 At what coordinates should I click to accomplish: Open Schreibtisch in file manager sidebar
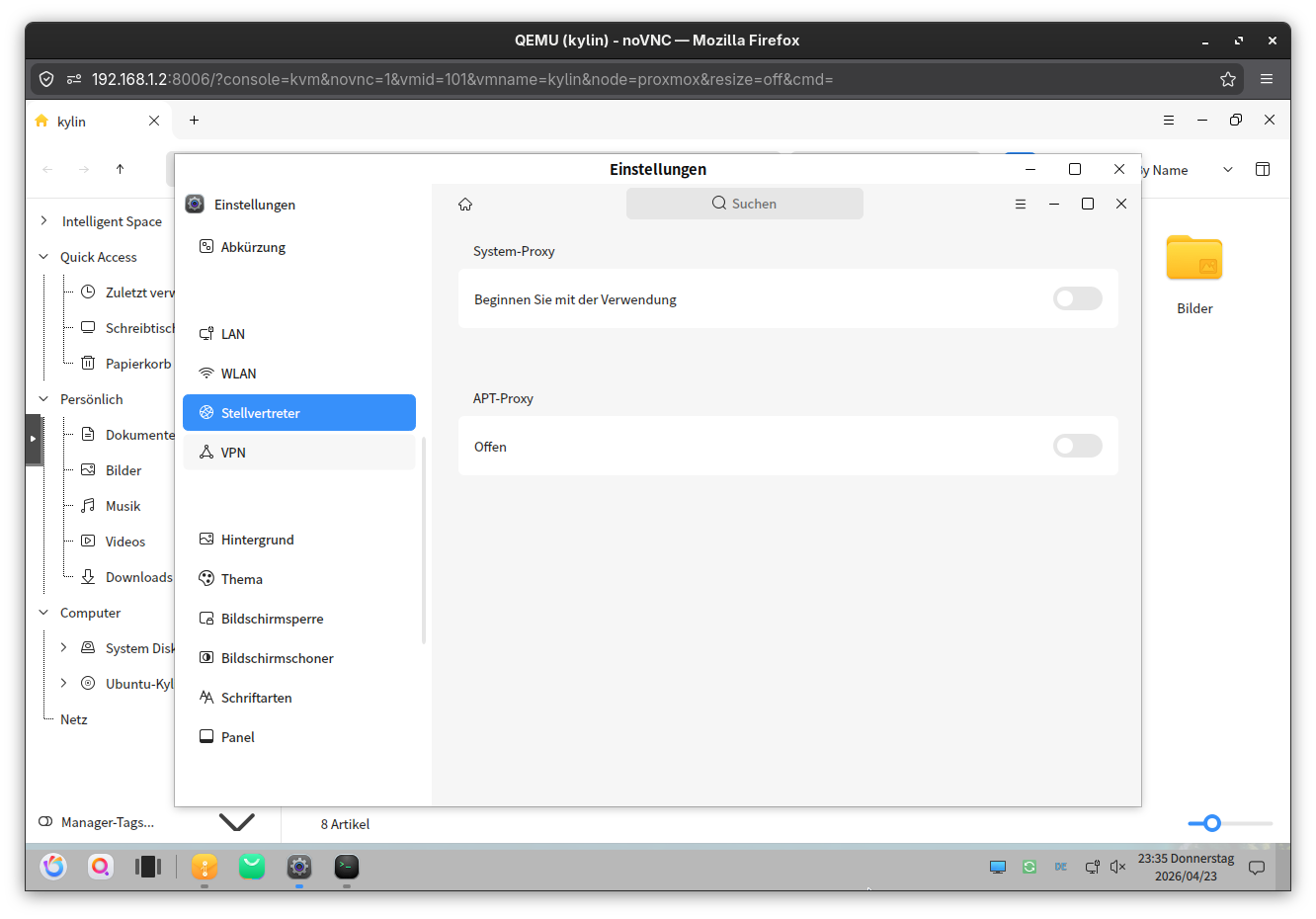click(x=126, y=328)
